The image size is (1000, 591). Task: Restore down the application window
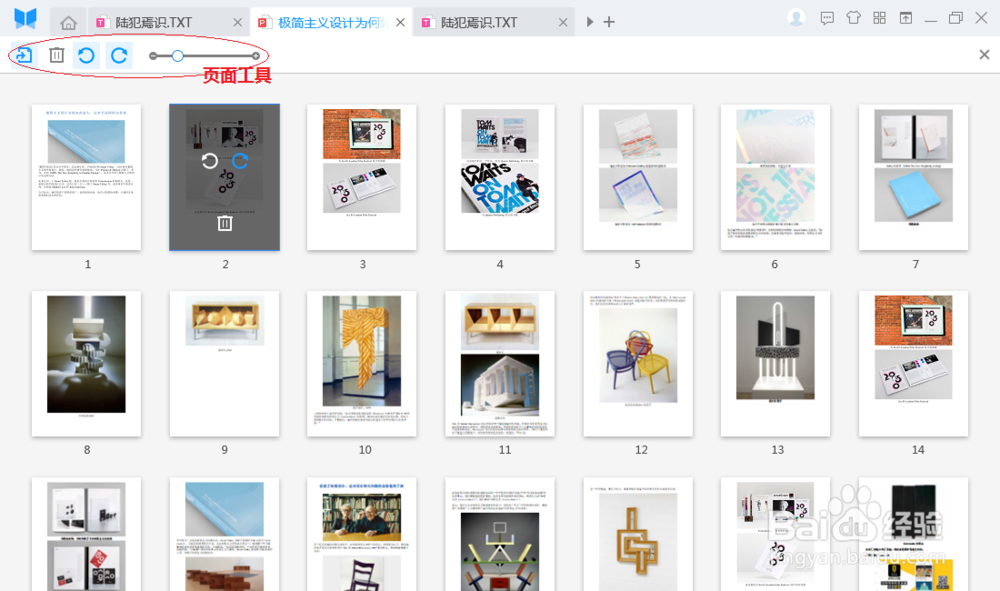click(955, 18)
